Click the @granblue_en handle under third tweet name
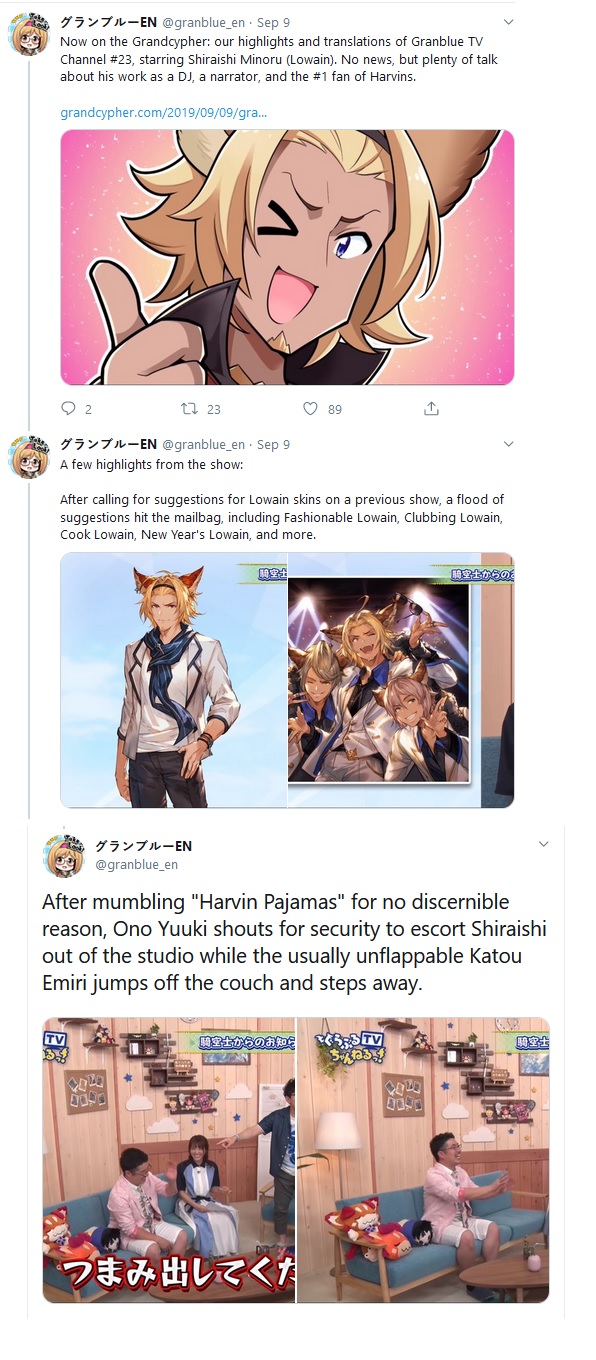 136,865
